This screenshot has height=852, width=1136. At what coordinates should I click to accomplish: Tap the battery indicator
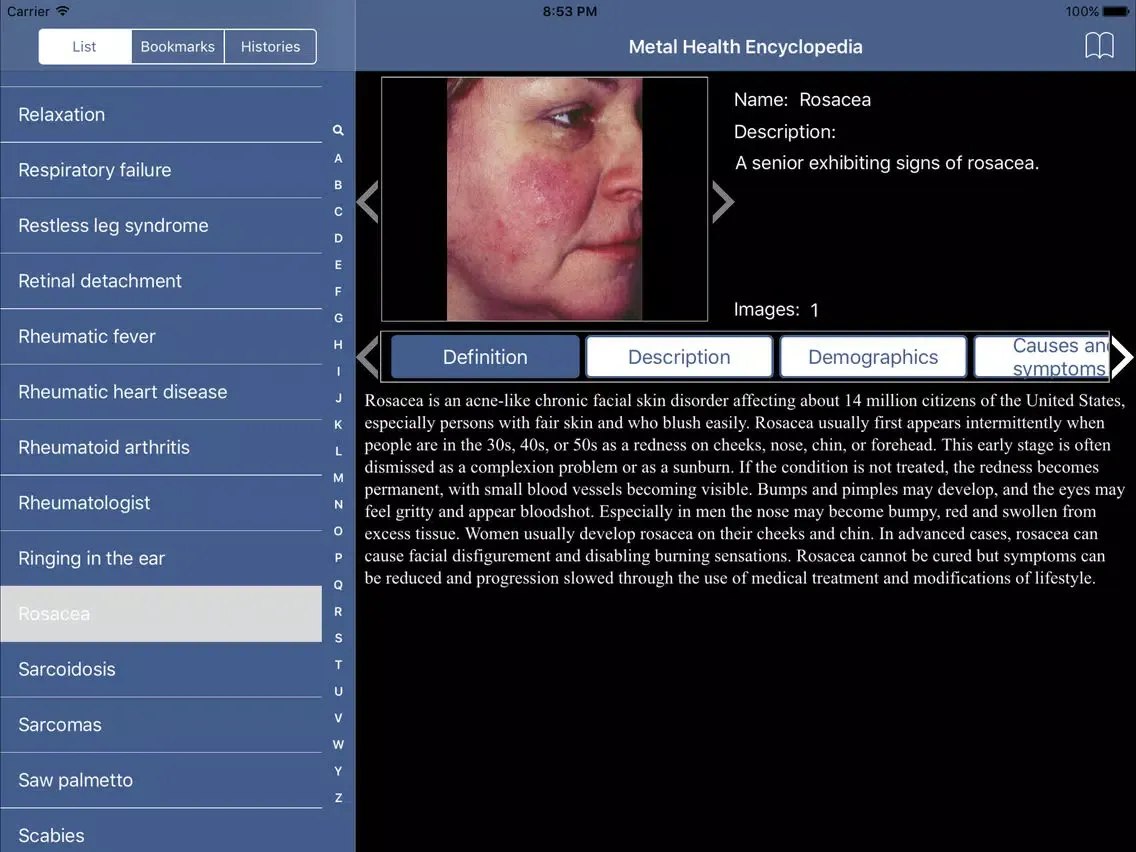(x=1116, y=12)
